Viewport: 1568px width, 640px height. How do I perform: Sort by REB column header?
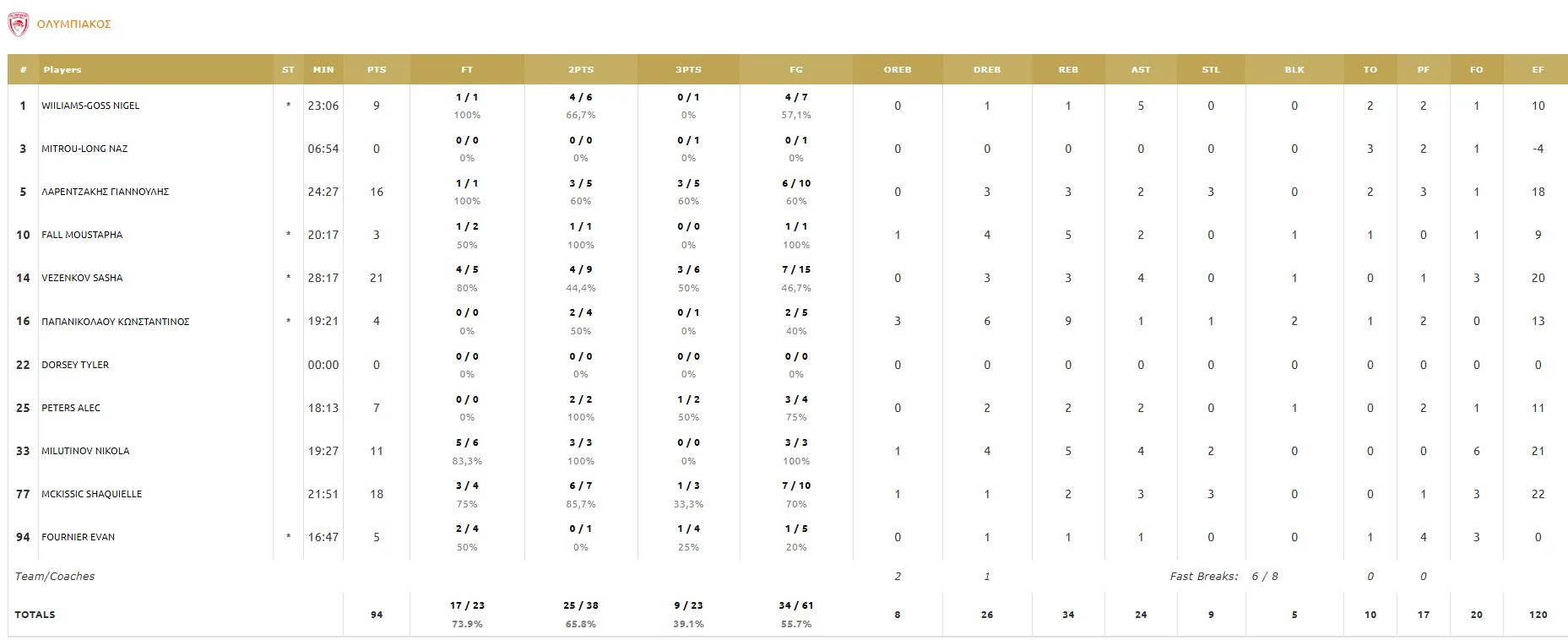point(1068,69)
